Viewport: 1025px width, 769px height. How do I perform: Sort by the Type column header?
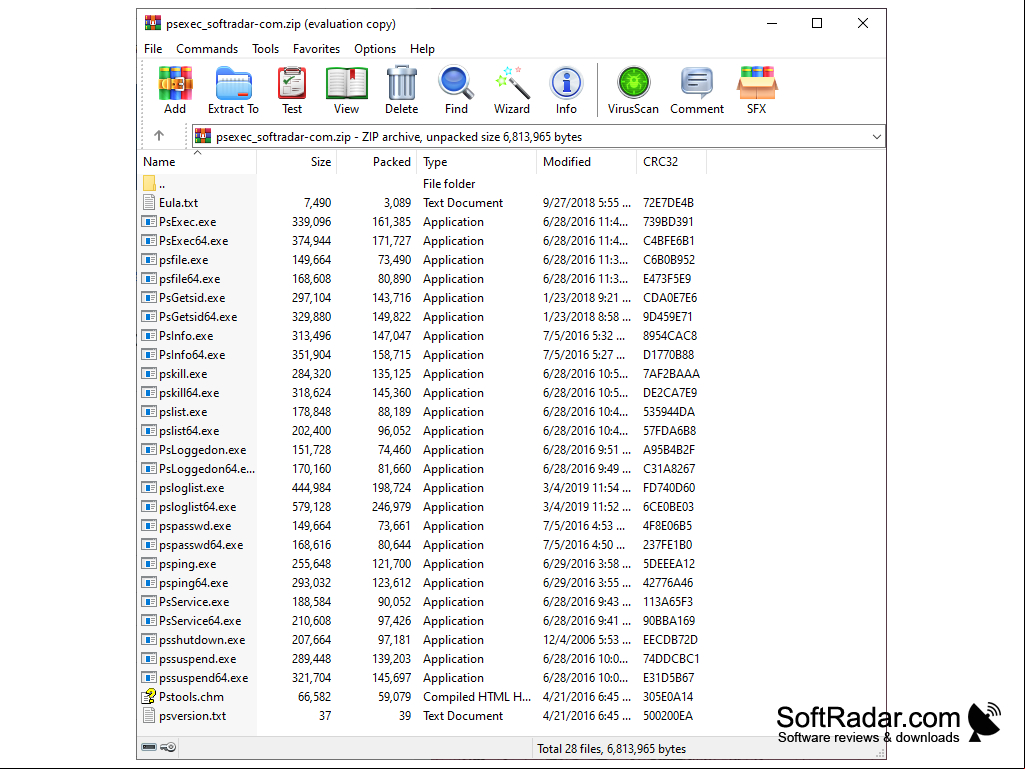click(476, 162)
